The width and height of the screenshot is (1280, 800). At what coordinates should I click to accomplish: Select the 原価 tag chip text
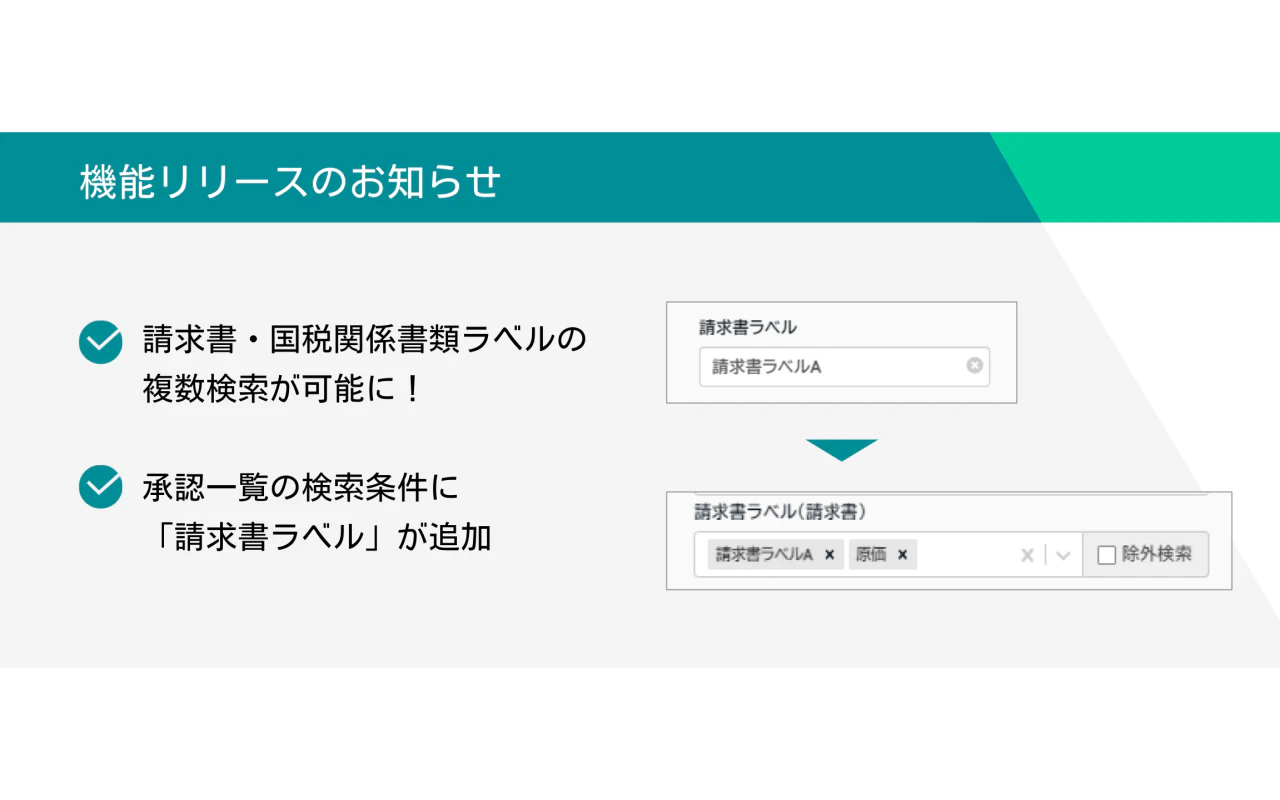click(x=871, y=555)
